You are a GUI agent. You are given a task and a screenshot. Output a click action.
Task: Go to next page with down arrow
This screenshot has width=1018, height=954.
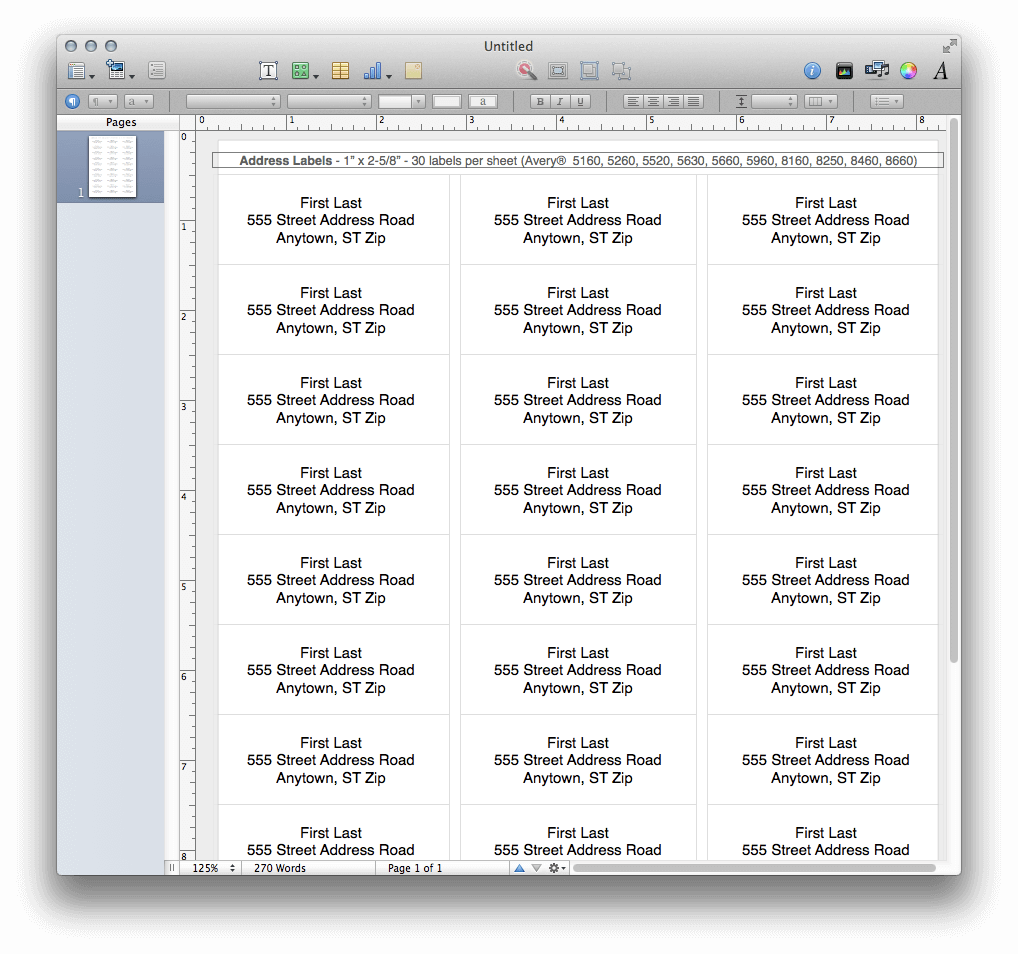coord(536,868)
